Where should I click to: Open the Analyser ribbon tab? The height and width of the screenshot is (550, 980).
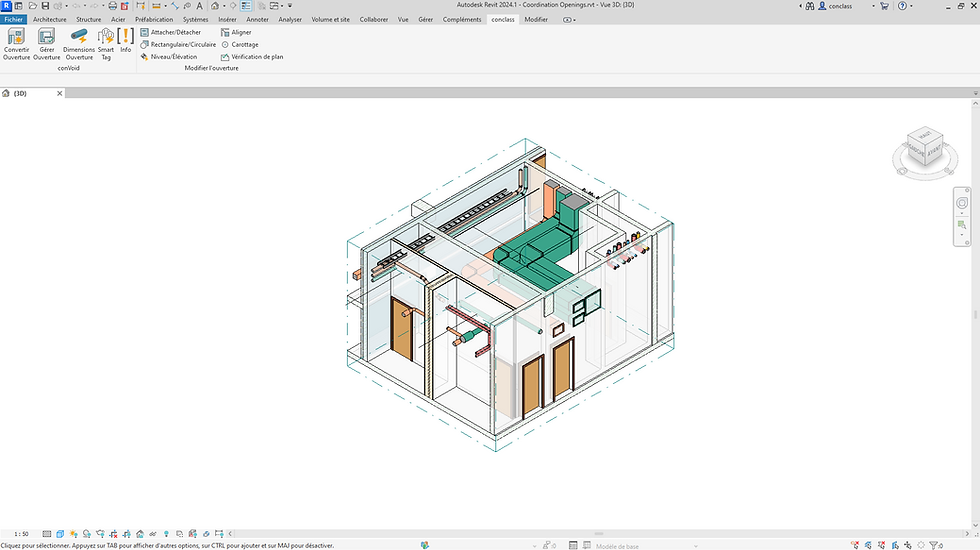tap(290, 19)
